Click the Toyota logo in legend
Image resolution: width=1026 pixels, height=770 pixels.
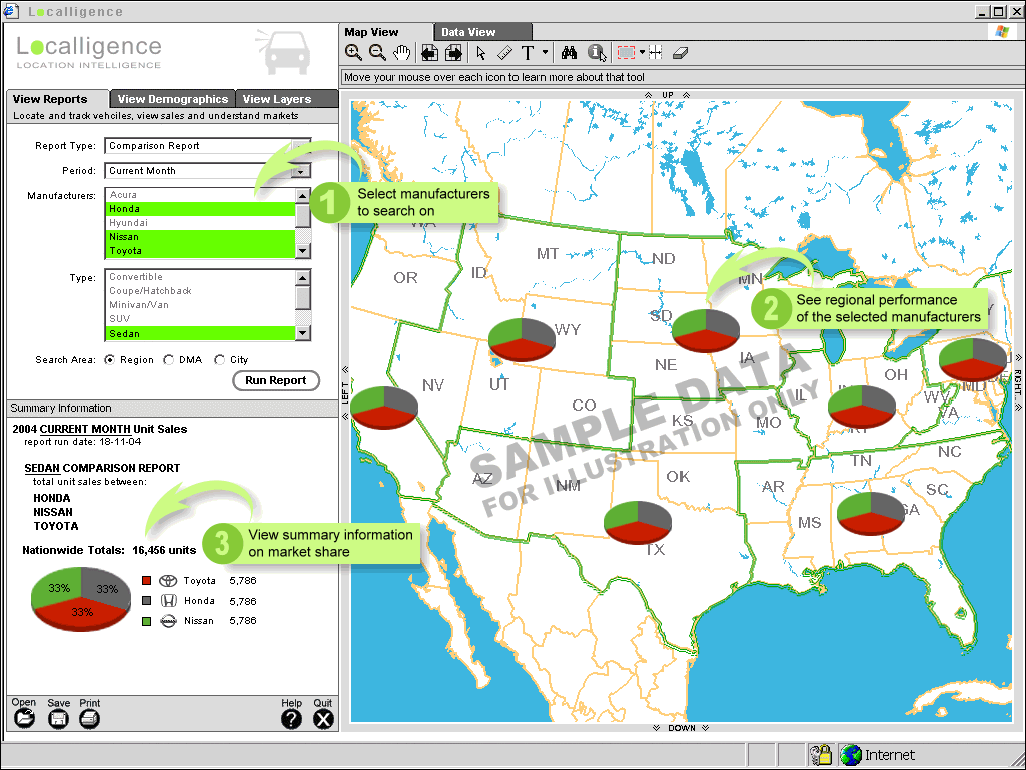[x=168, y=581]
